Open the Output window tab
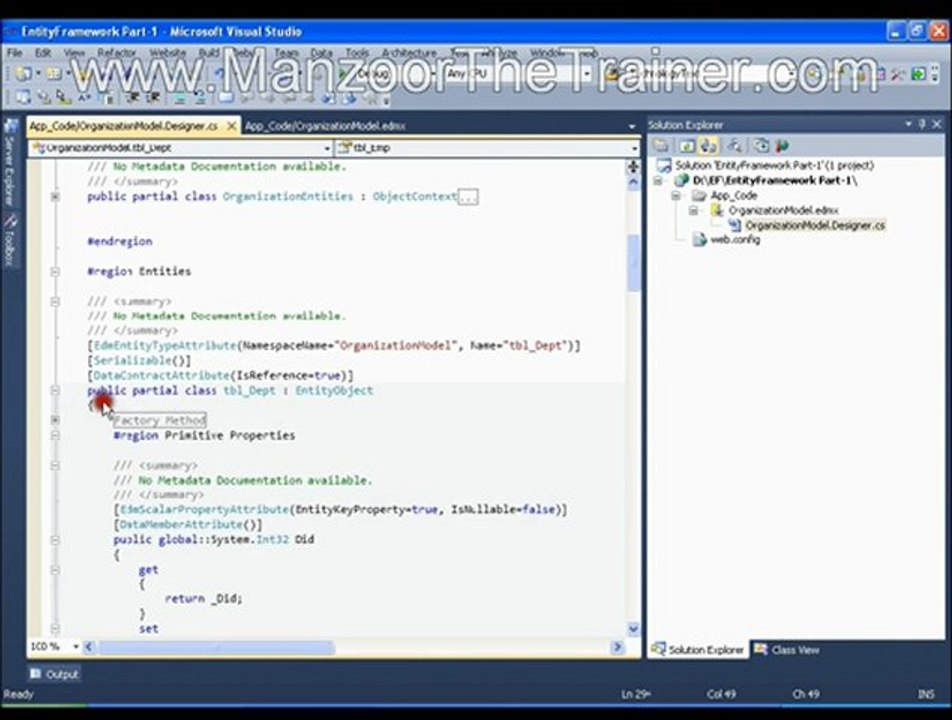Screen dimensions: 952x720 click(55, 674)
